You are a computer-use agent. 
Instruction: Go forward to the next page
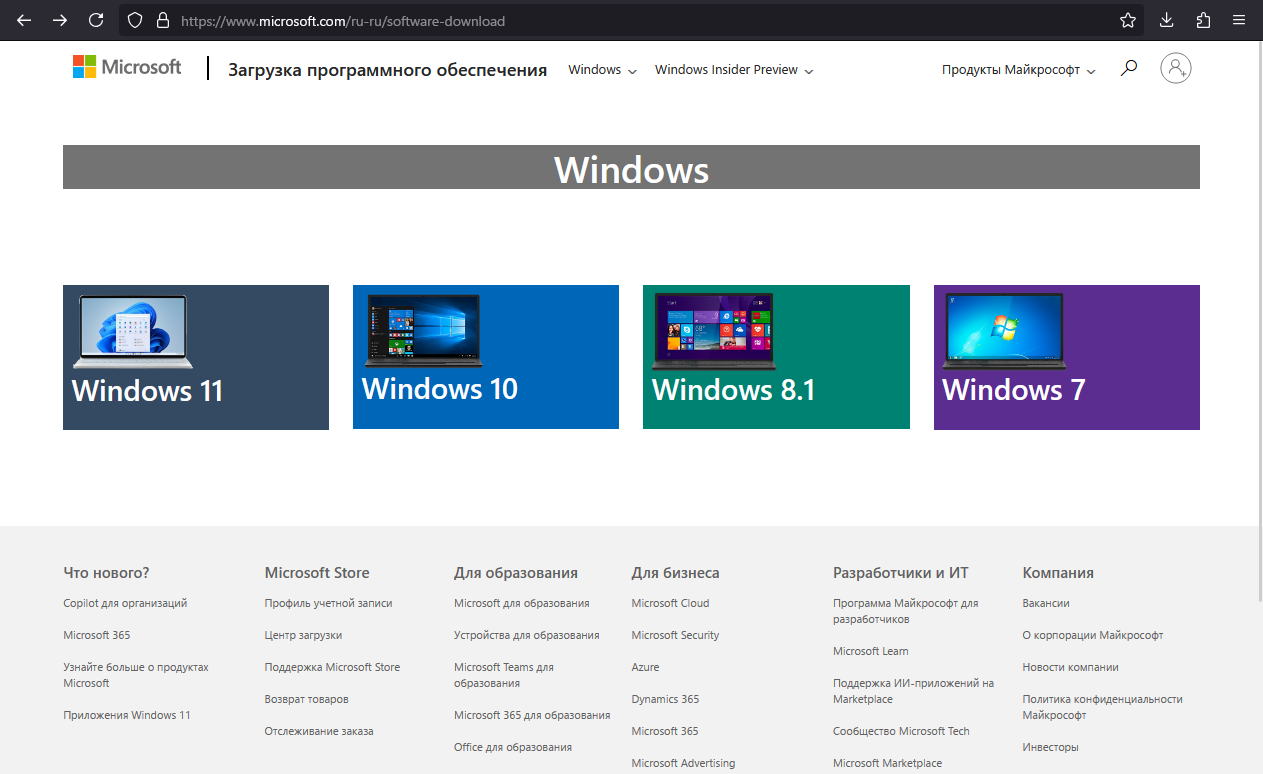coord(60,20)
